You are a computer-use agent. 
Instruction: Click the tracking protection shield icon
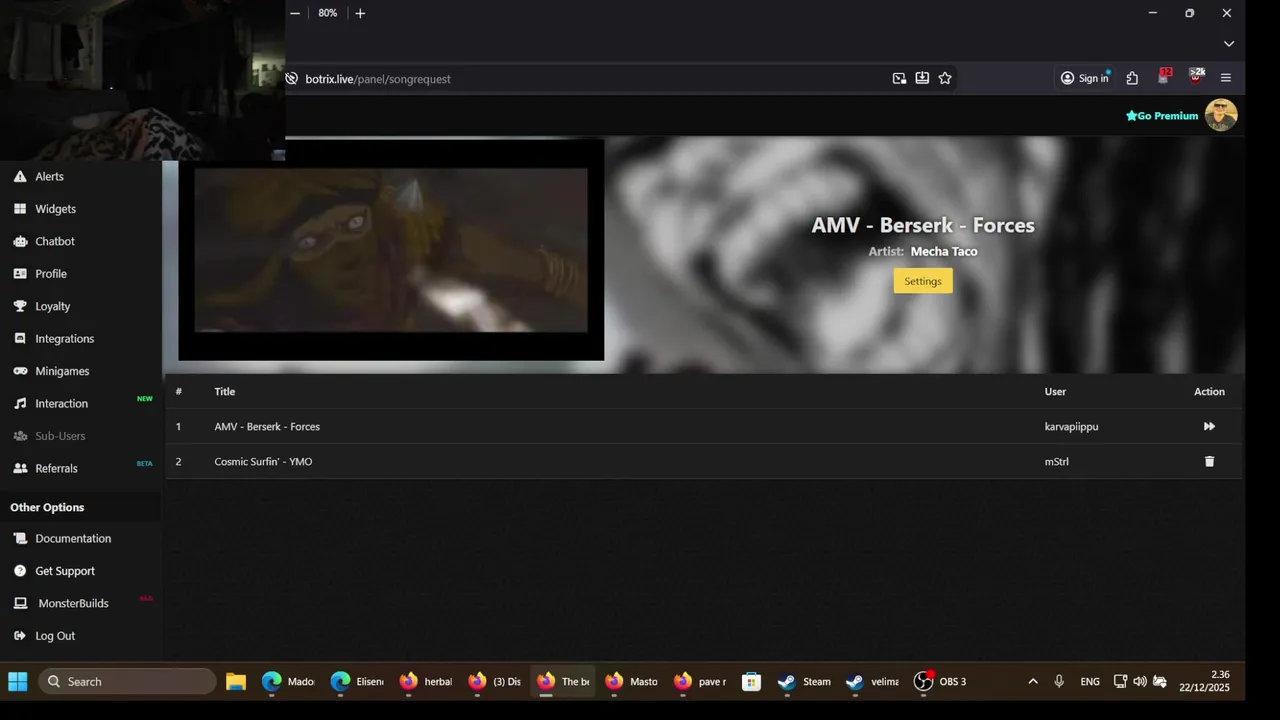(292, 79)
